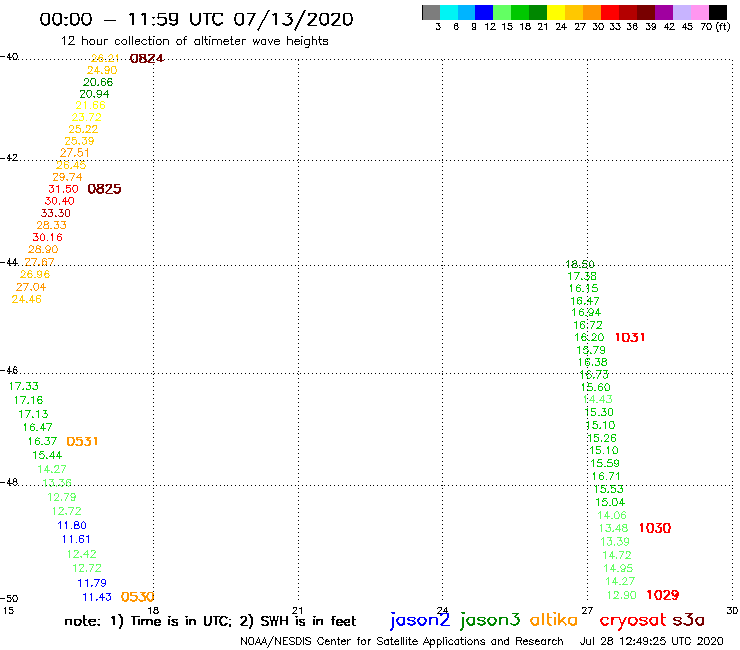The image size is (740, 650).
Task: Click the 12.79 wave height value
Action: tap(61, 497)
